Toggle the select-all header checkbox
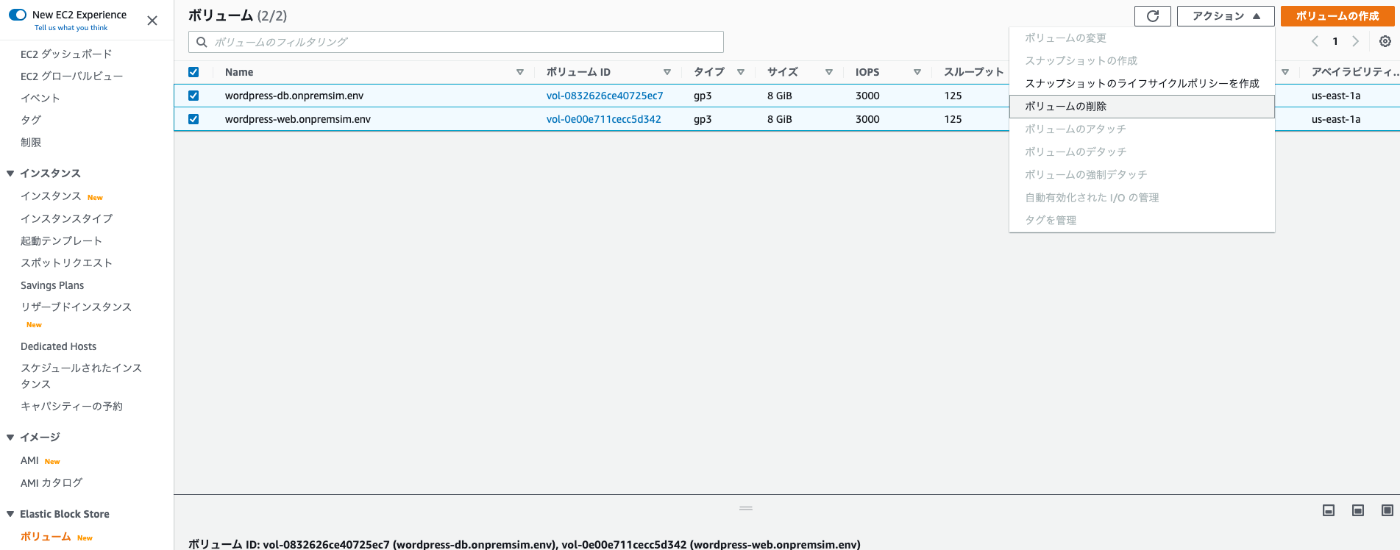Viewport: 1400px width, 550px height. coord(194,72)
